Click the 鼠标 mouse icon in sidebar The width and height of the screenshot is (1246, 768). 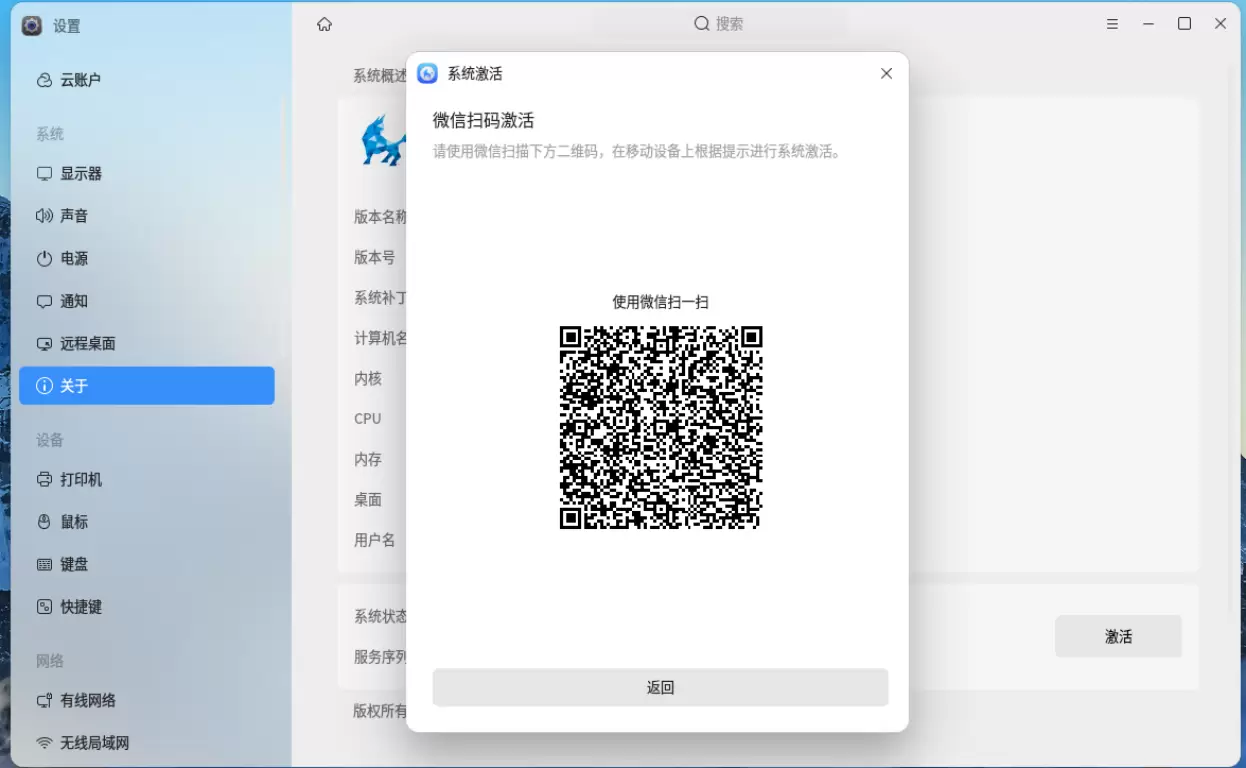[44, 522]
